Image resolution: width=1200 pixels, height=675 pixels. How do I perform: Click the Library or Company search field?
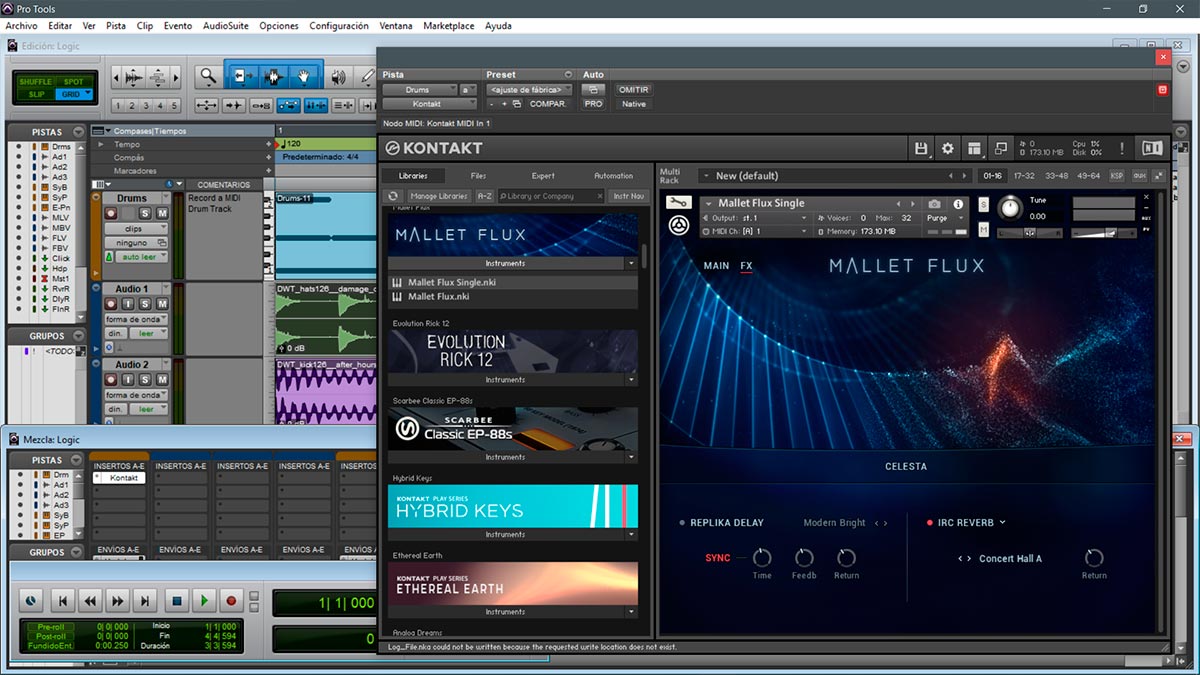[552, 196]
